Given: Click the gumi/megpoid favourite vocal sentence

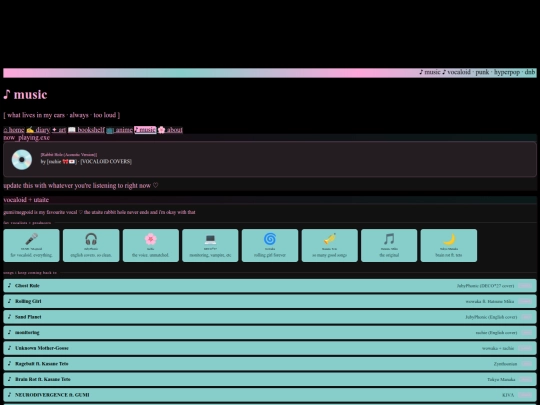Looking at the screenshot, I should click(x=99, y=212).
